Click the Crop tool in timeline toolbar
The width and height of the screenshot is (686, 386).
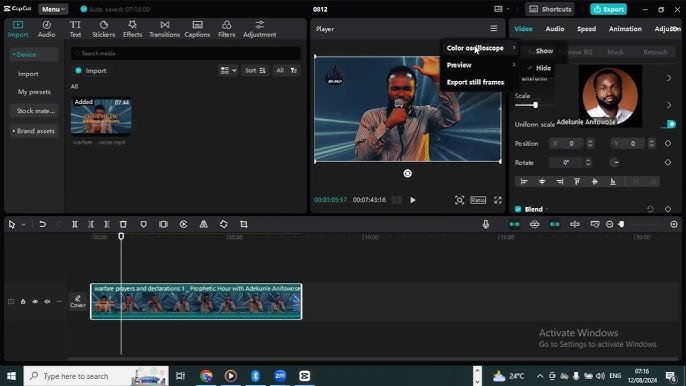click(x=244, y=224)
